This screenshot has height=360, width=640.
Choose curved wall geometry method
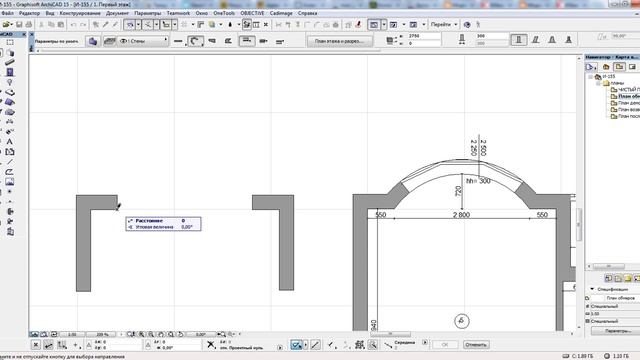tap(195, 41)
